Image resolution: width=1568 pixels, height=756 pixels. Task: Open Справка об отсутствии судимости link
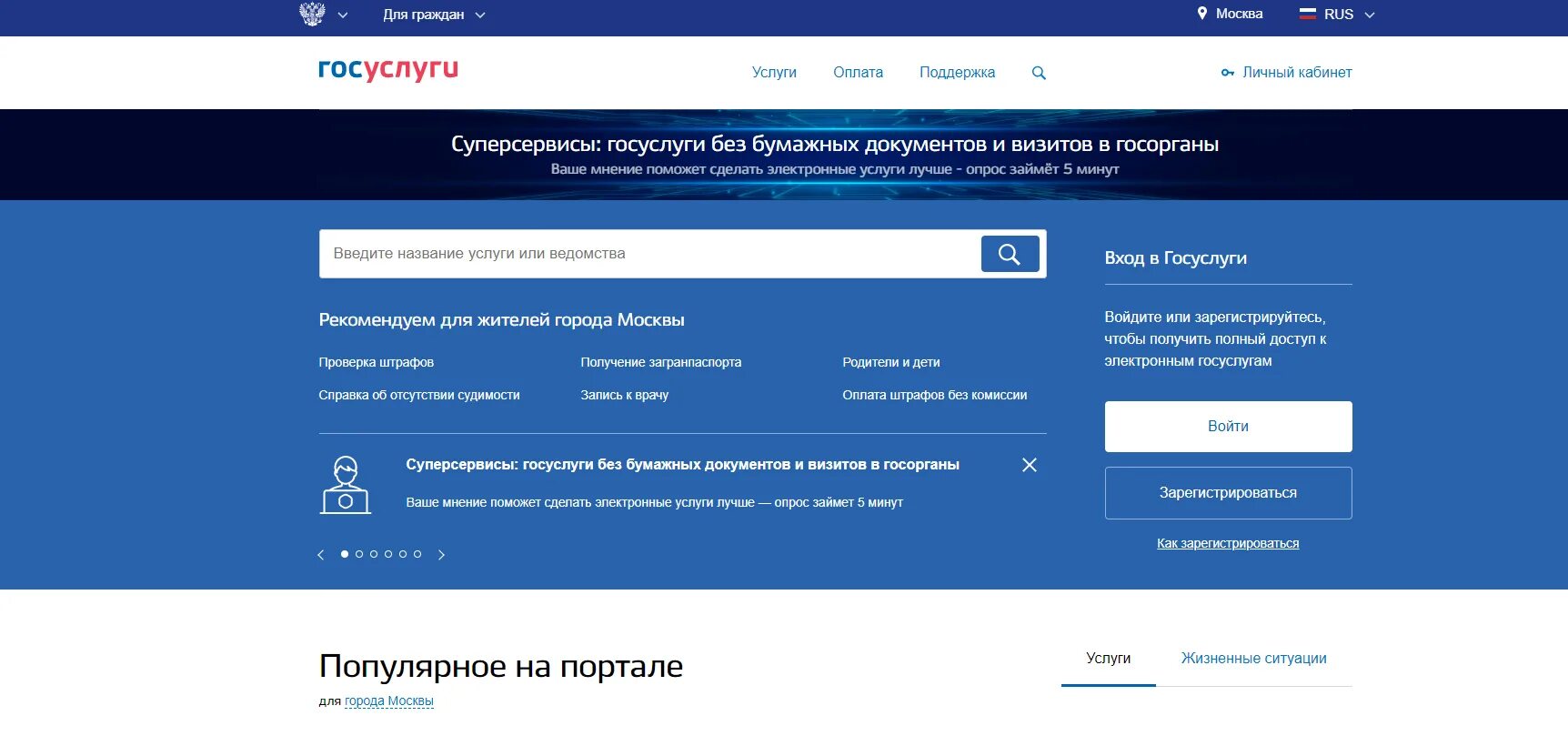click(419, 395)
